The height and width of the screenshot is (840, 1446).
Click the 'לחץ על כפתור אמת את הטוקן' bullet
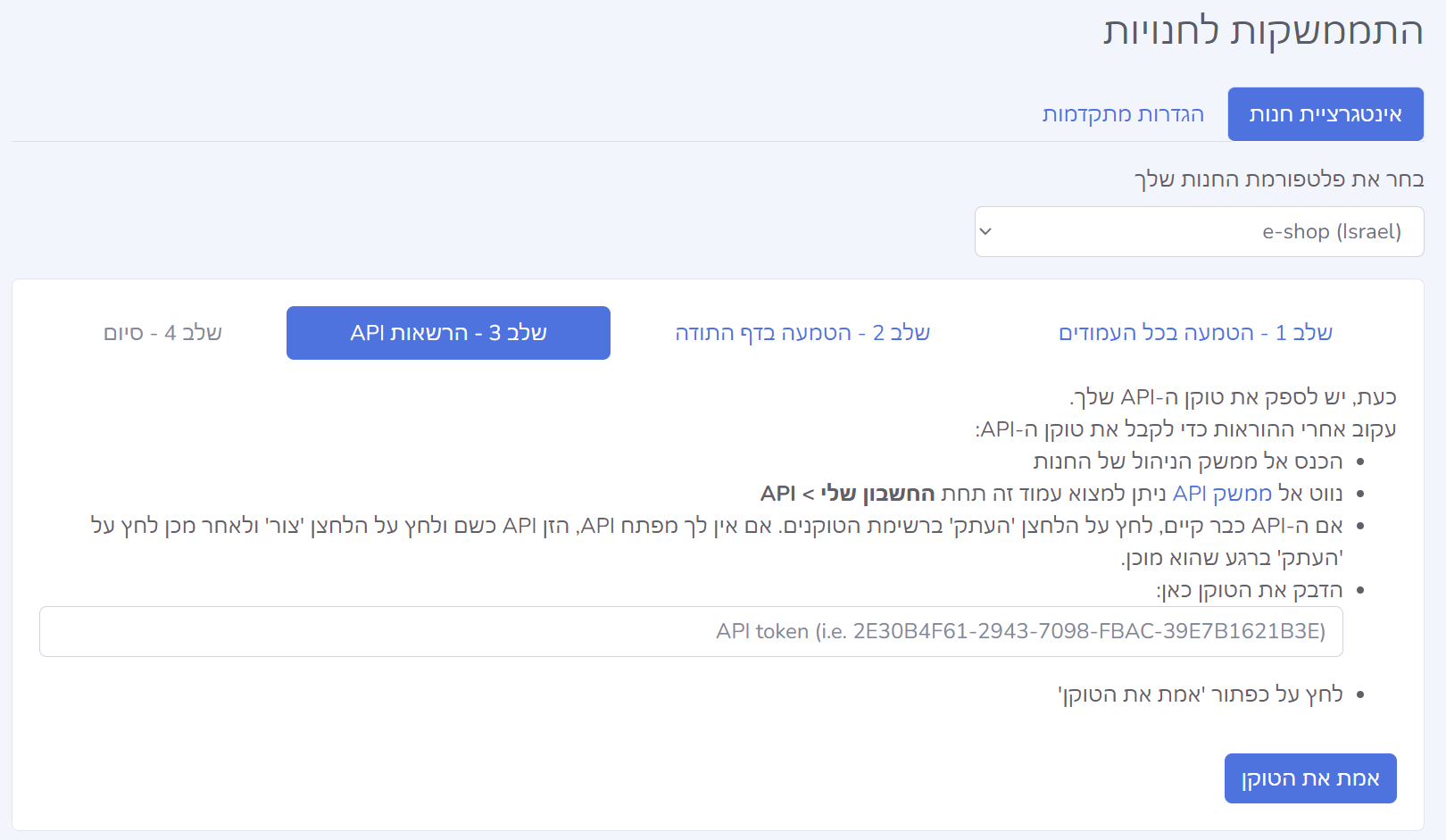coord(1200,694)
